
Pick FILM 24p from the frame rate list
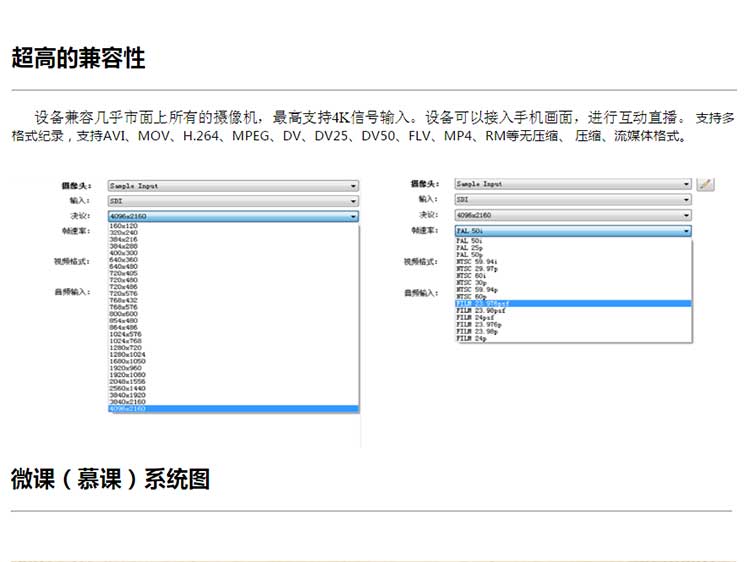[x=470, y=339]
